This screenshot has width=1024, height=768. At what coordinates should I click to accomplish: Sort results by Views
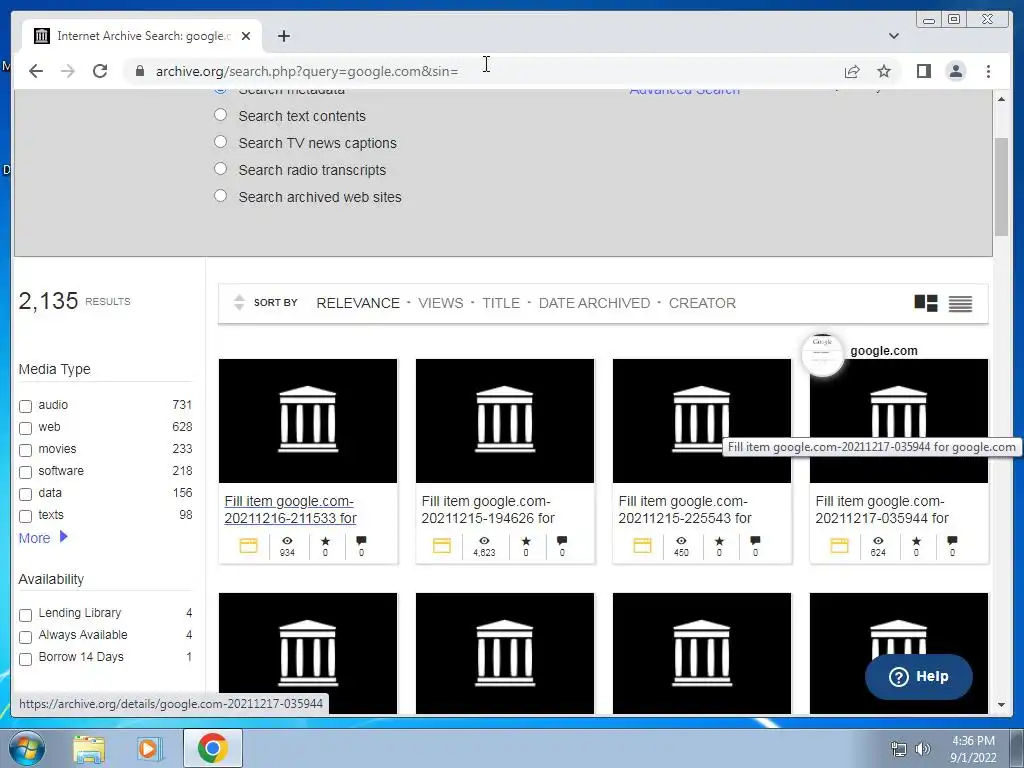tap(441, 303)
